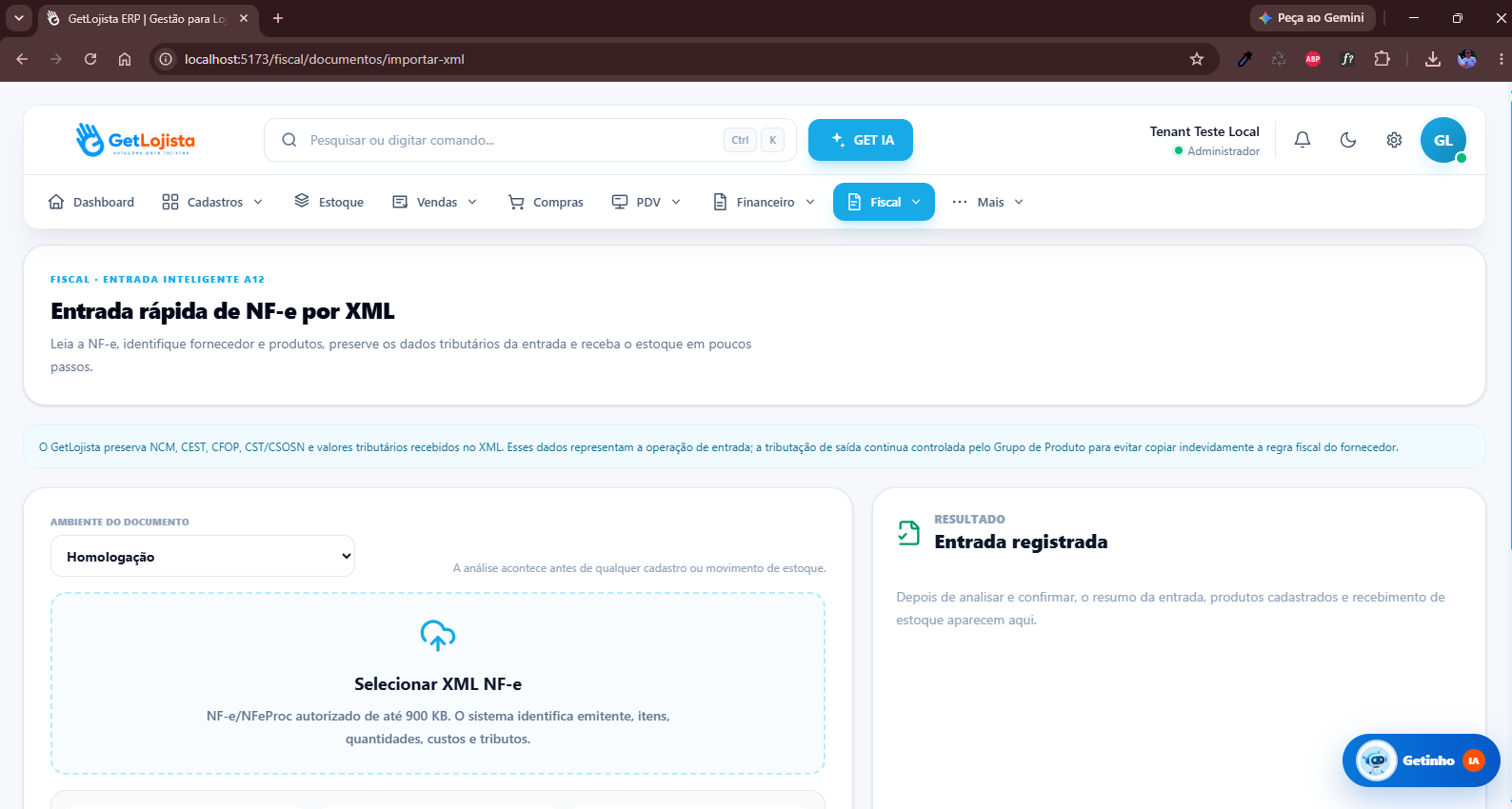The width and height of the screenshot is (1512, 809).
Task: Click Peça ao Gemini button
Action: [x=1312, y=18]
